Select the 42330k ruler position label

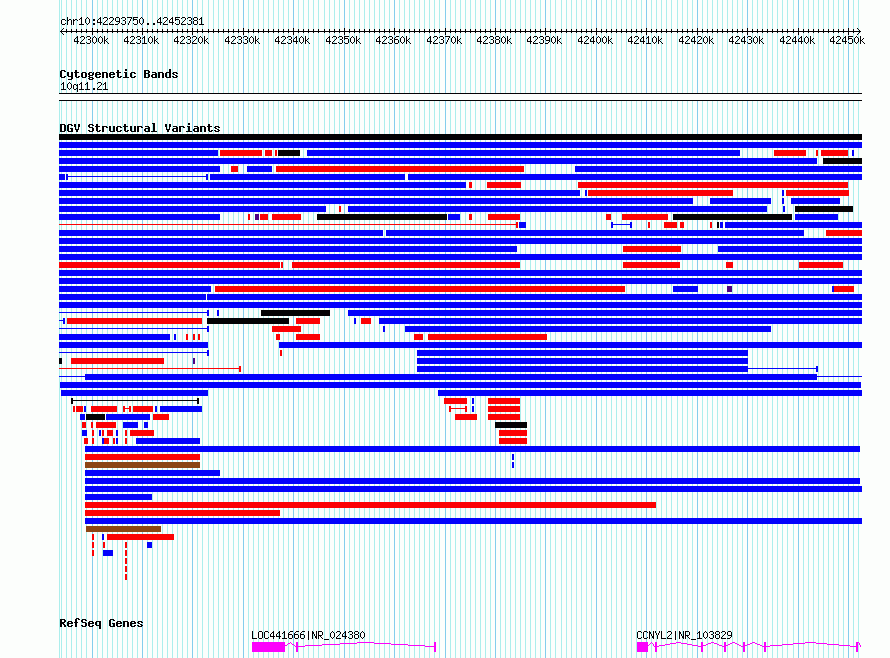point(242,40)
